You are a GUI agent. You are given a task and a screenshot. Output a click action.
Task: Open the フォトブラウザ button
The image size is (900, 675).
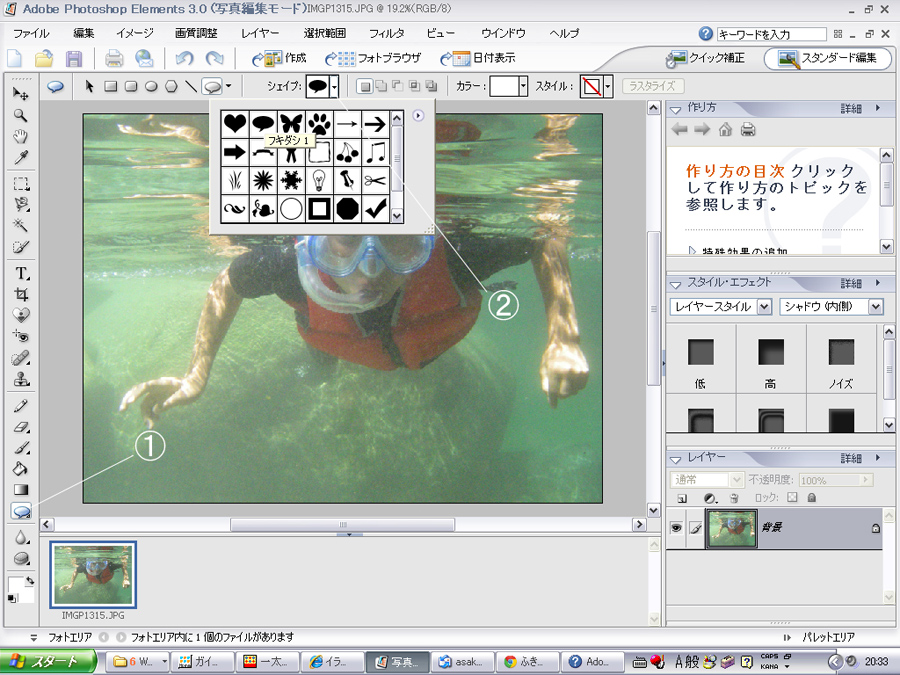pyautogui.click(x=373, y=58)
